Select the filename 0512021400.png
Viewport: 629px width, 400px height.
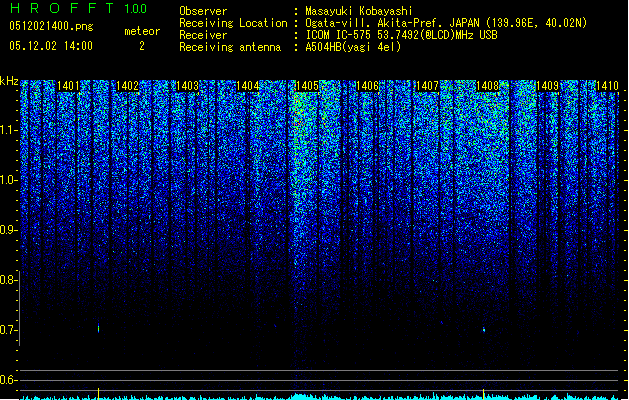(x=51, y=26)
